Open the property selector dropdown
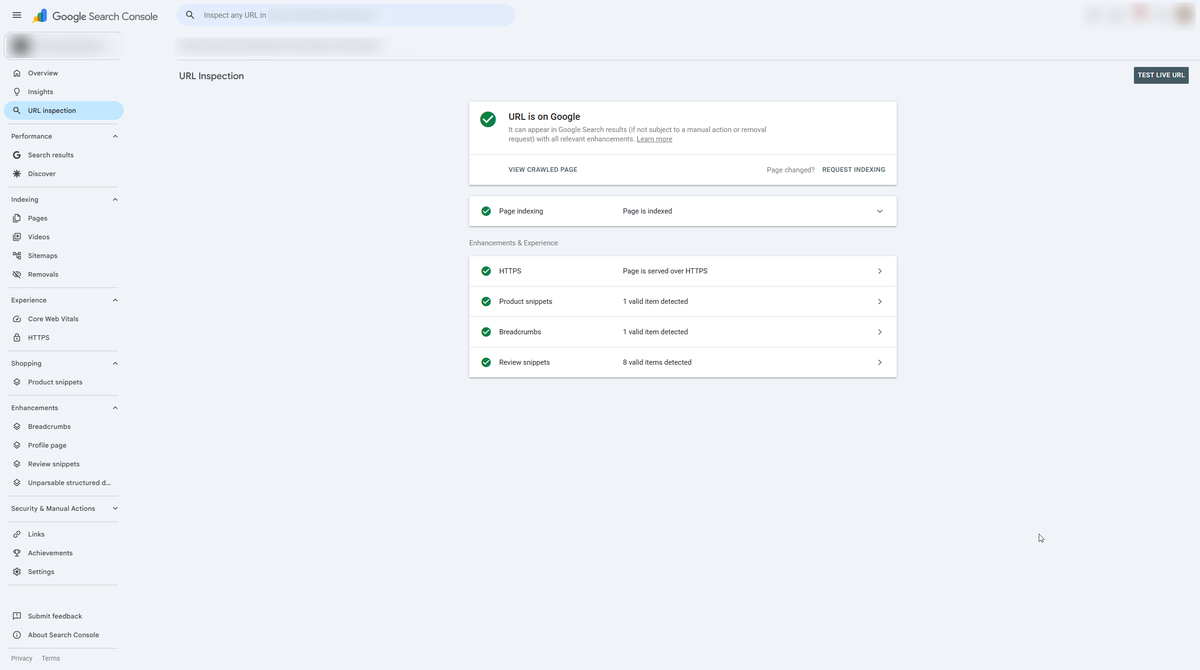Viewport: 1200px width, 670px height. (62, 46)
